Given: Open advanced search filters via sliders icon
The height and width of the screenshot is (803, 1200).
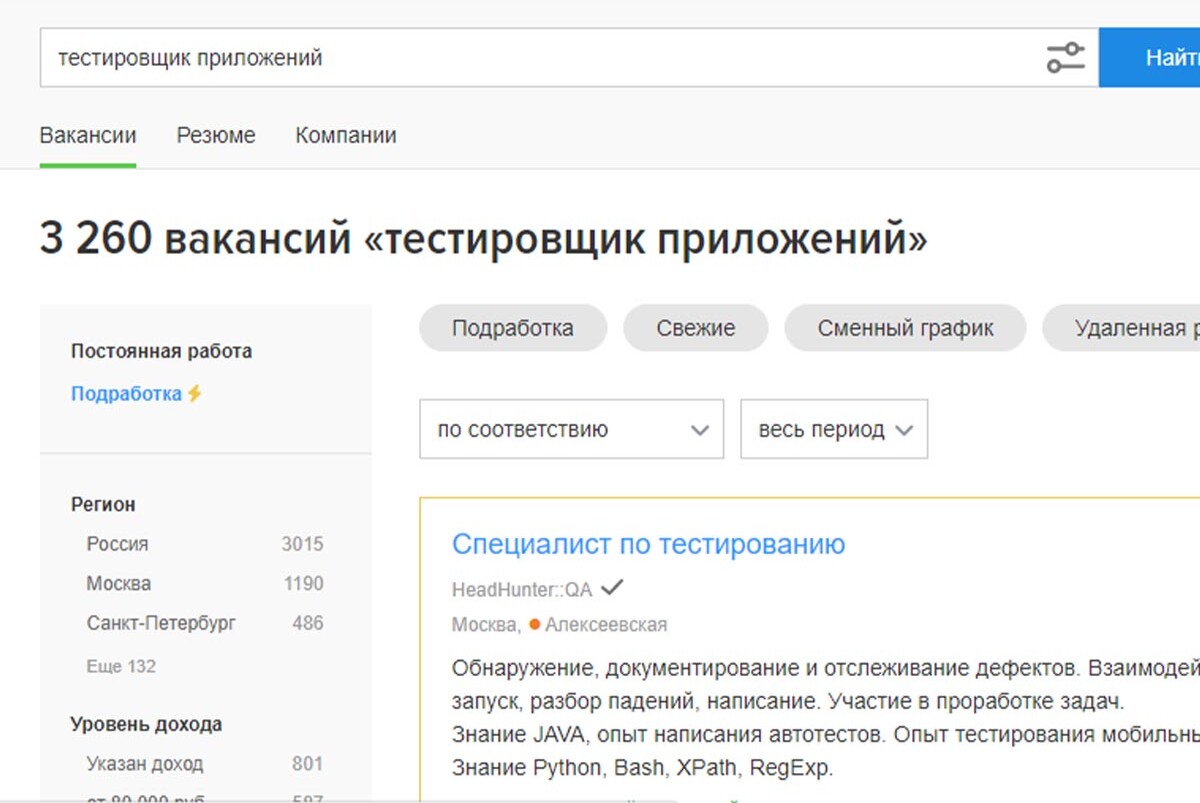Looking at the screenshot, I should point(1066,57).
